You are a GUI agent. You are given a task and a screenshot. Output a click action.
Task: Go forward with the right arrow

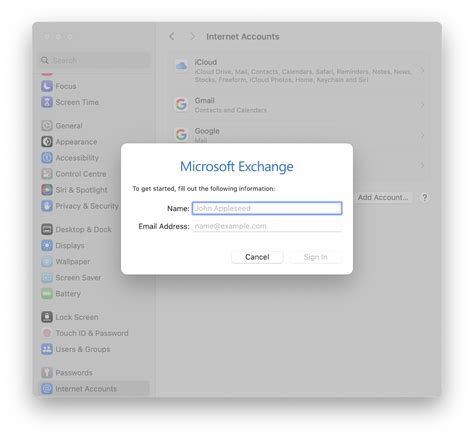click(192, 36)
